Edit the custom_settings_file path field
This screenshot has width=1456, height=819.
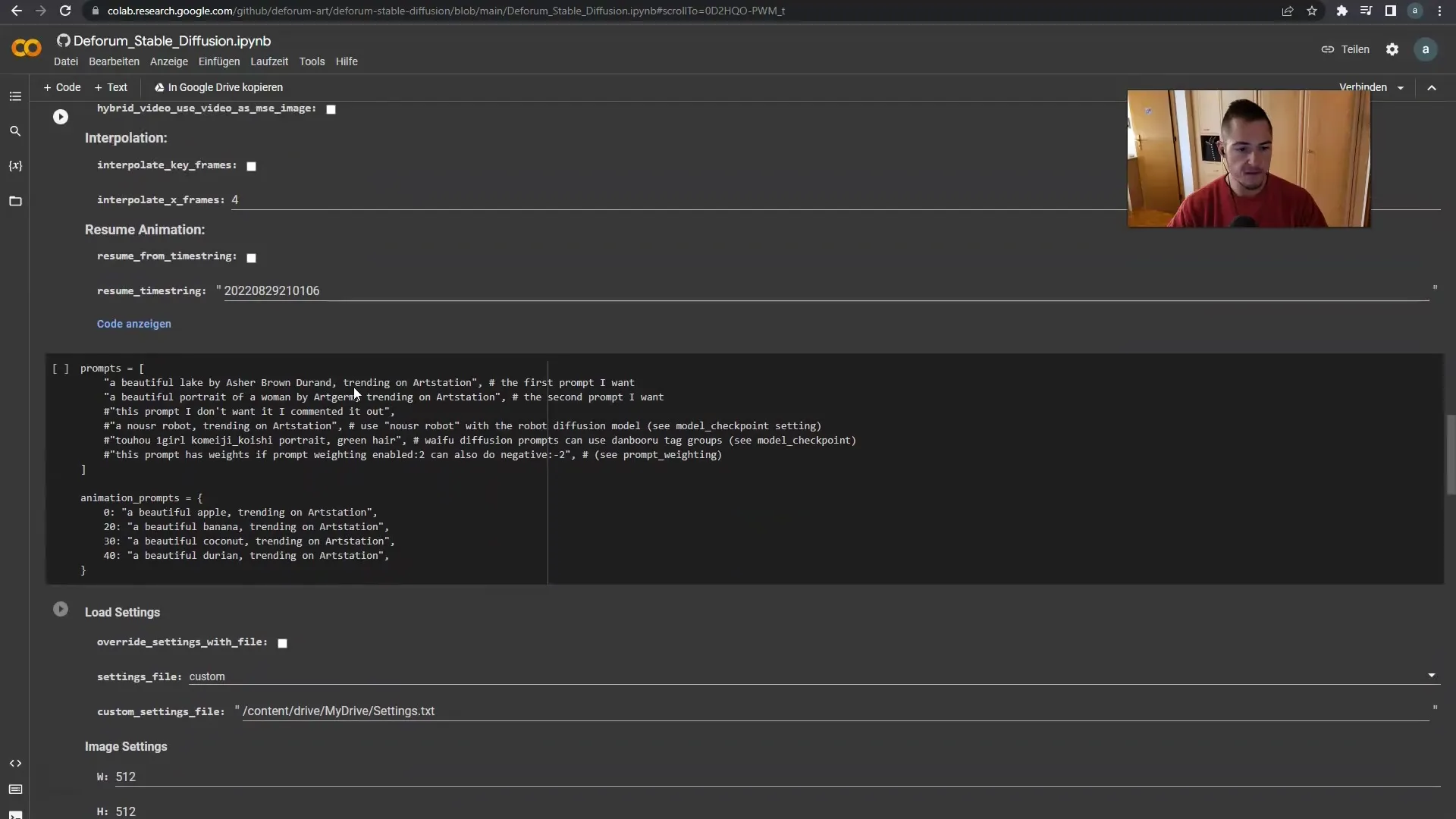pyautogui.click(x=834, y=711)
